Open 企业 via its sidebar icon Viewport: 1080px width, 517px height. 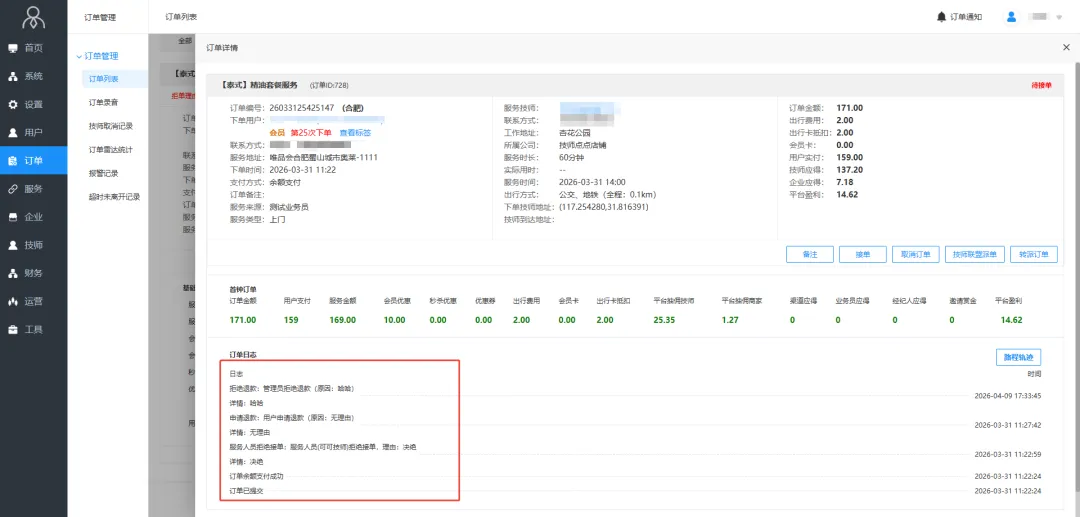[x=13, y=216]
